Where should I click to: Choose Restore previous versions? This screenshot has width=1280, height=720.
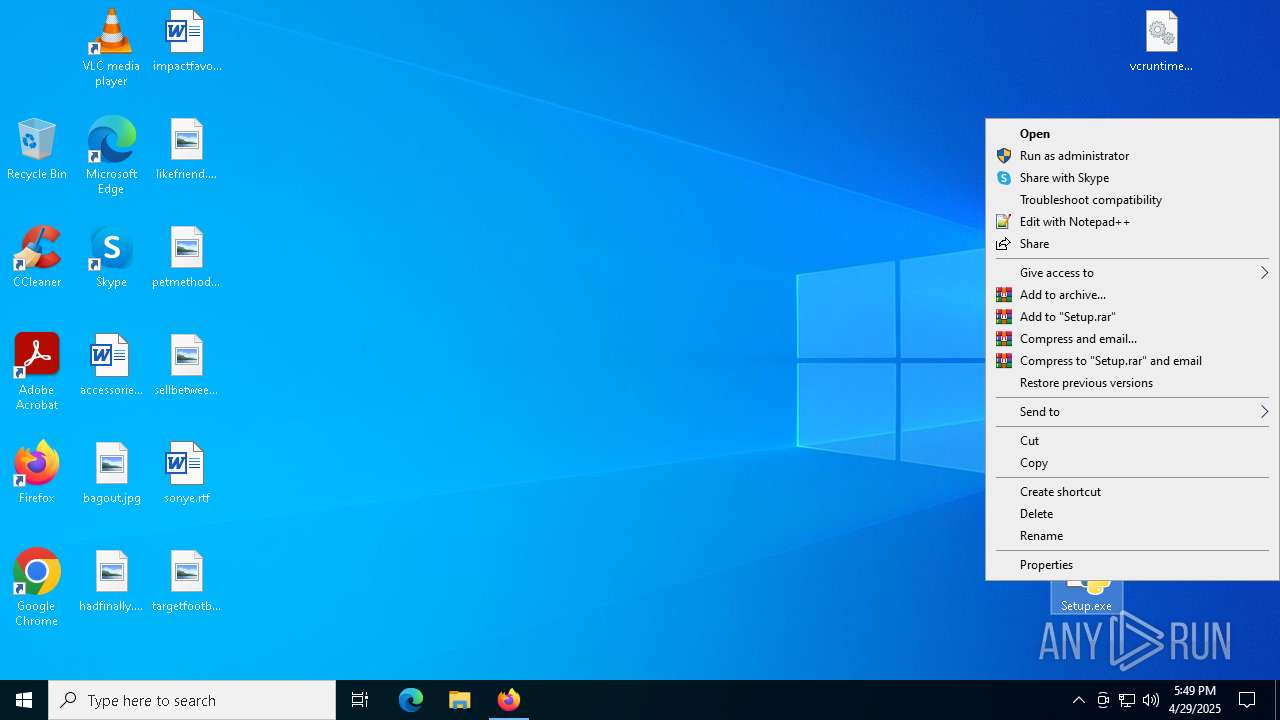(x=1132, y=383)
